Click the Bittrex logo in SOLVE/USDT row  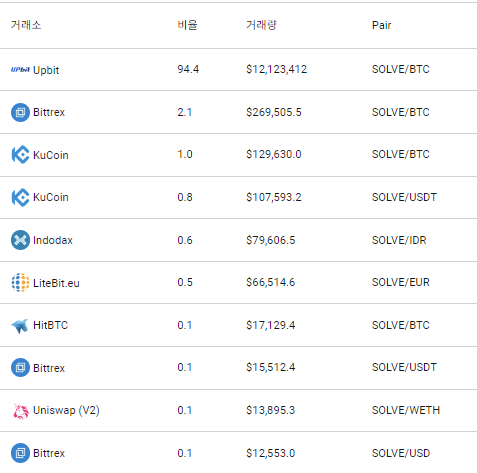[20, 368]
